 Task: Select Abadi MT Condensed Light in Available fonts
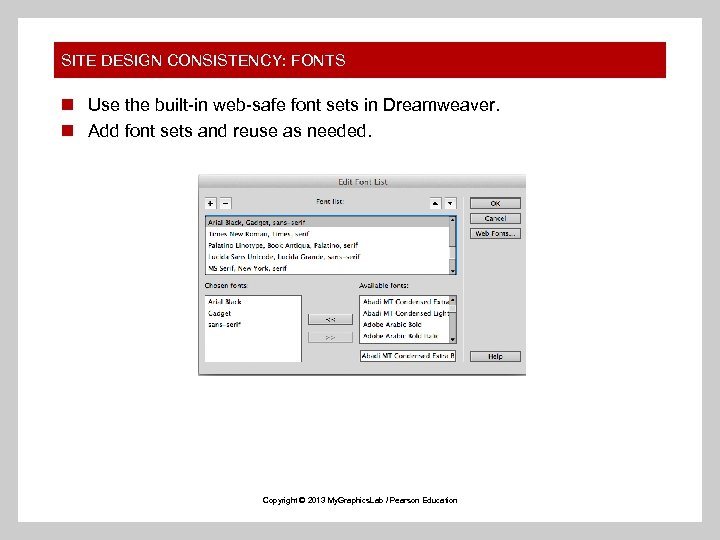coord(405,313)
